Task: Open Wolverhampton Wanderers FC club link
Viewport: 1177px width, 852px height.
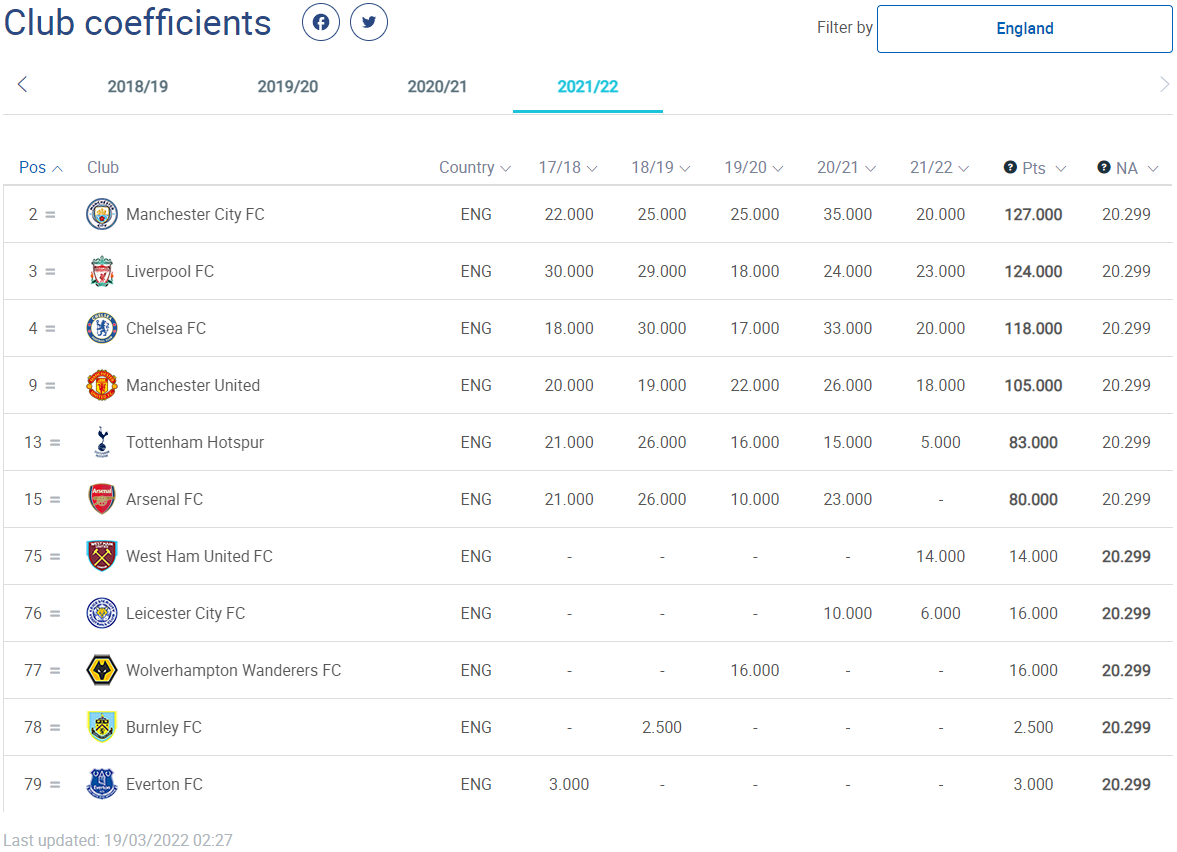Action: point(233,670)
